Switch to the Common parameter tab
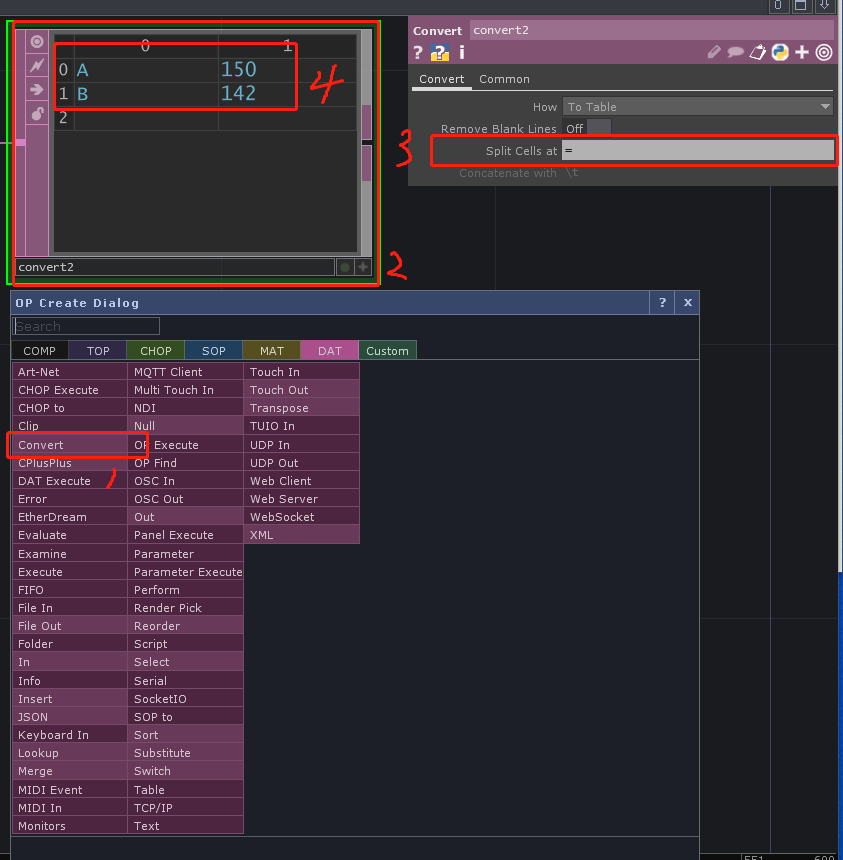 pos(504,79)
